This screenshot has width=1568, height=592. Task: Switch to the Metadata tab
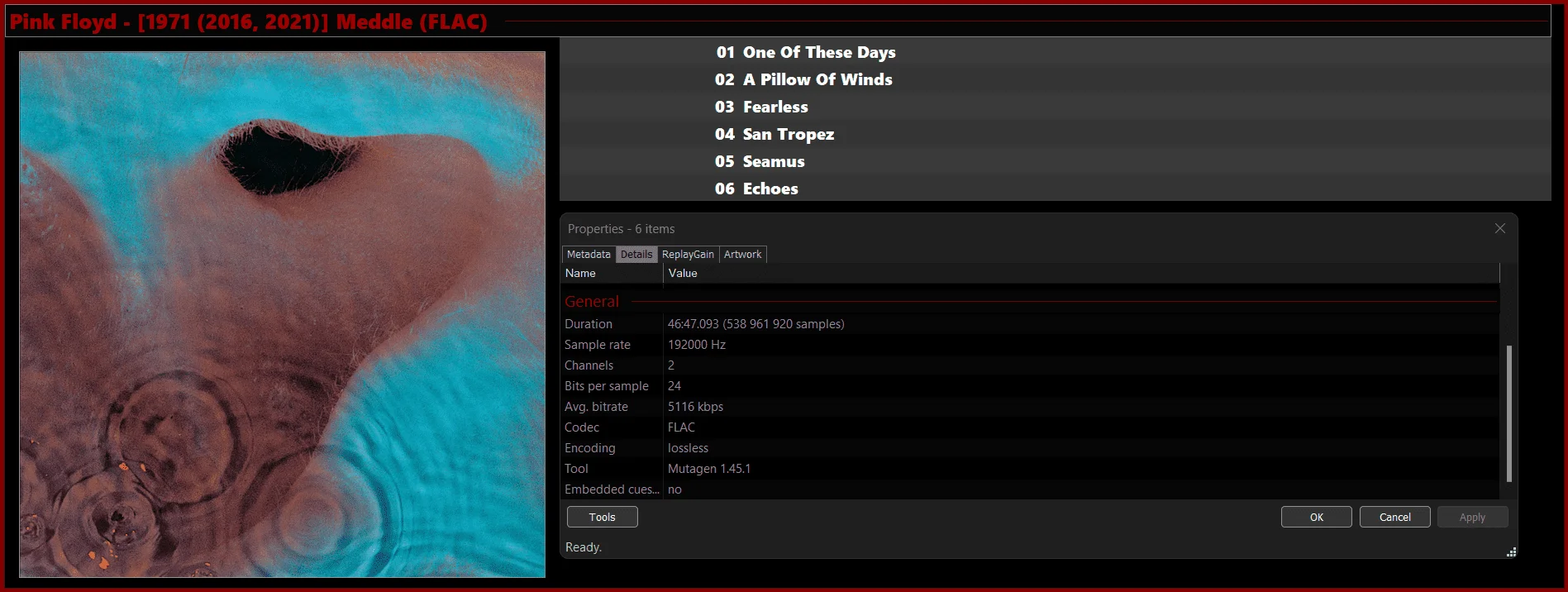[589, 255]
